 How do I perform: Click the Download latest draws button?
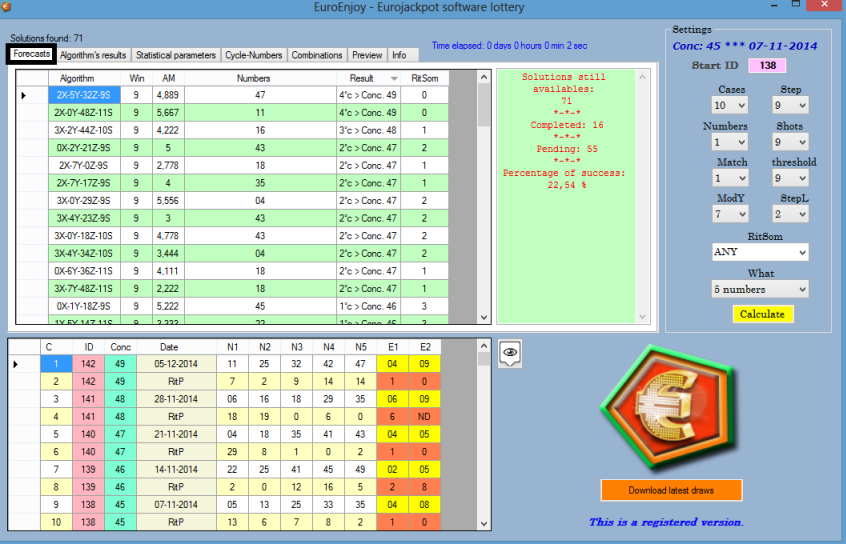click(x=671, y=491)
